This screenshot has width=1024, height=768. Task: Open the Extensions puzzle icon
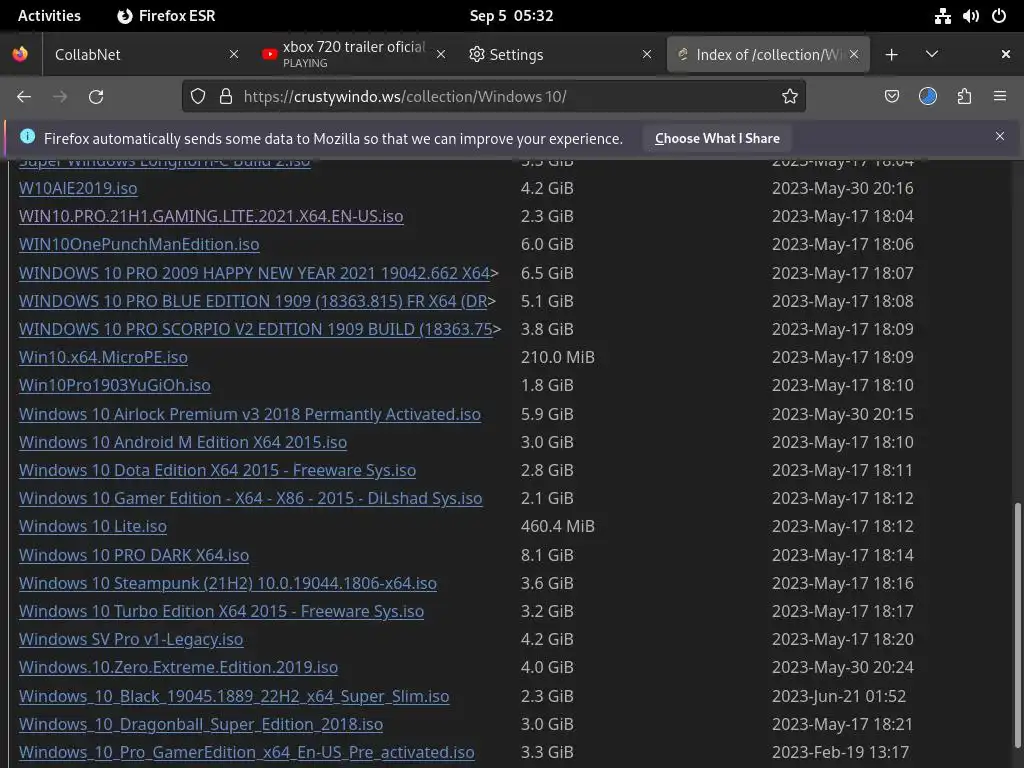(x=964, y=97)
